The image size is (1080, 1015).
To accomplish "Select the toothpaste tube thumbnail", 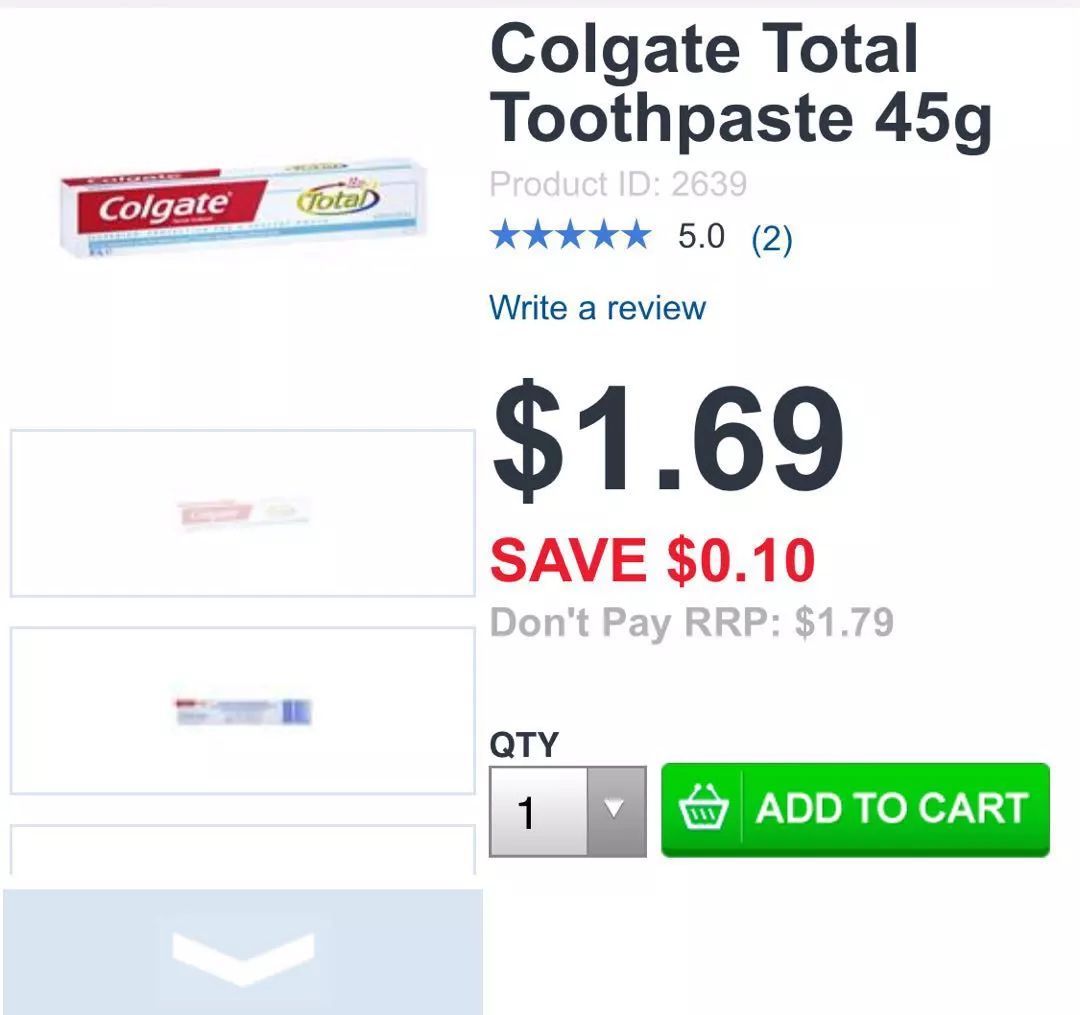I will [242, 711].
